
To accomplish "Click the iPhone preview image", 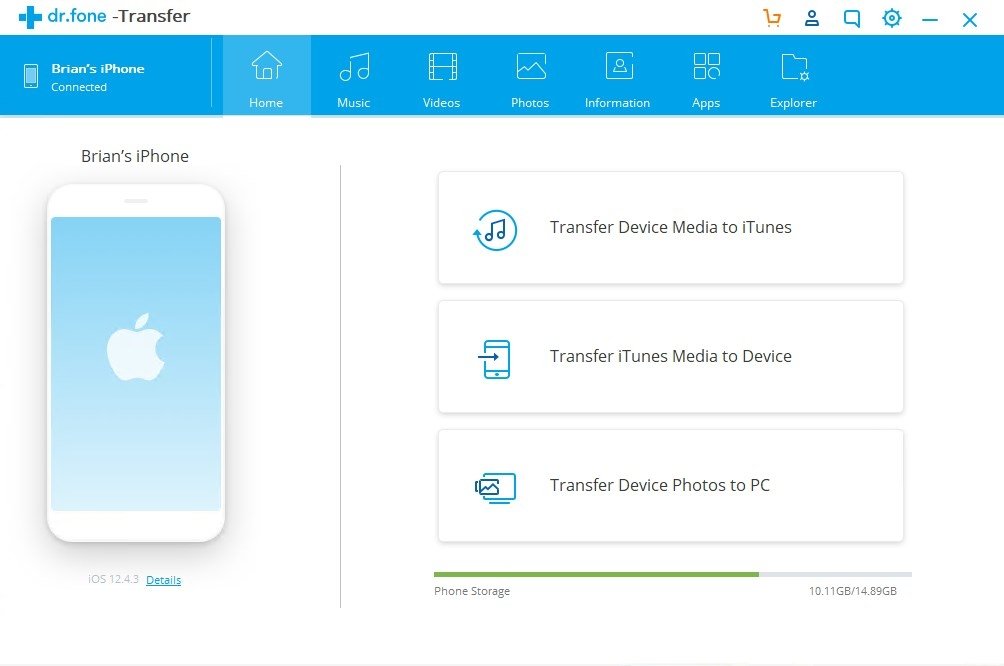I will 136,363.
